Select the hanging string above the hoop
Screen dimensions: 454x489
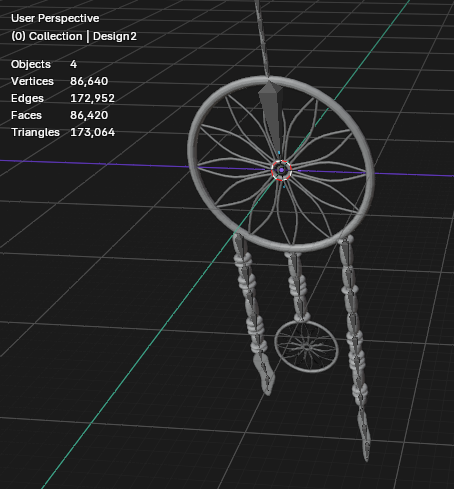point(262,37)
